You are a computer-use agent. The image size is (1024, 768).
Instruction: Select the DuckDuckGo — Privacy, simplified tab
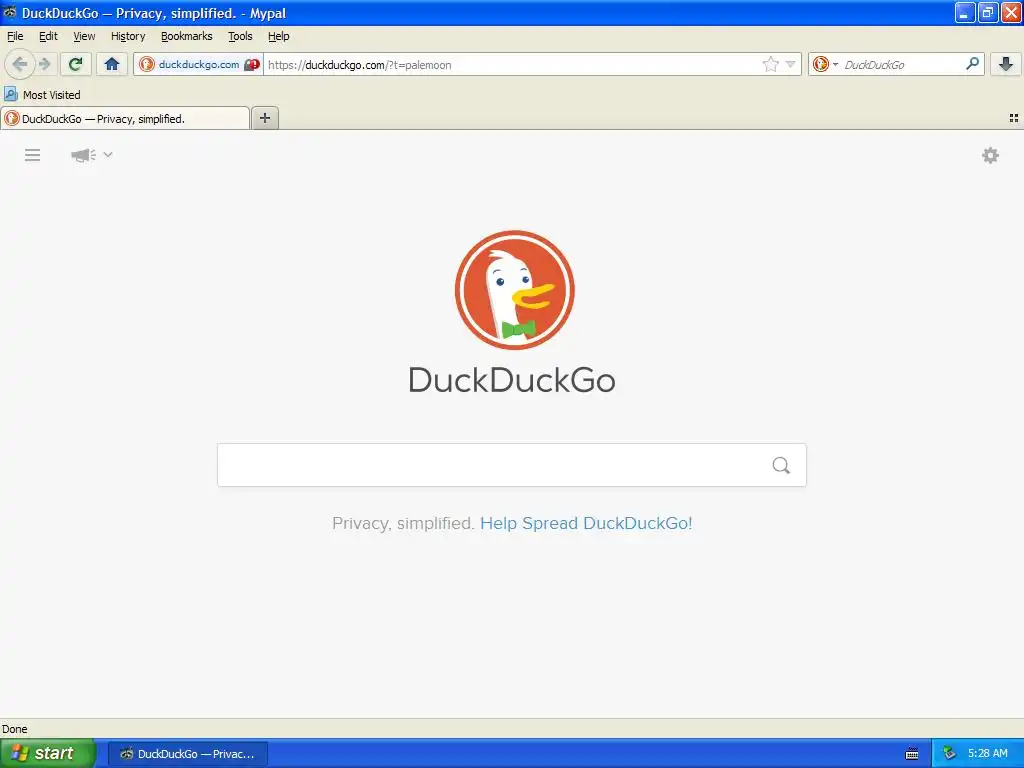point(125,118)
